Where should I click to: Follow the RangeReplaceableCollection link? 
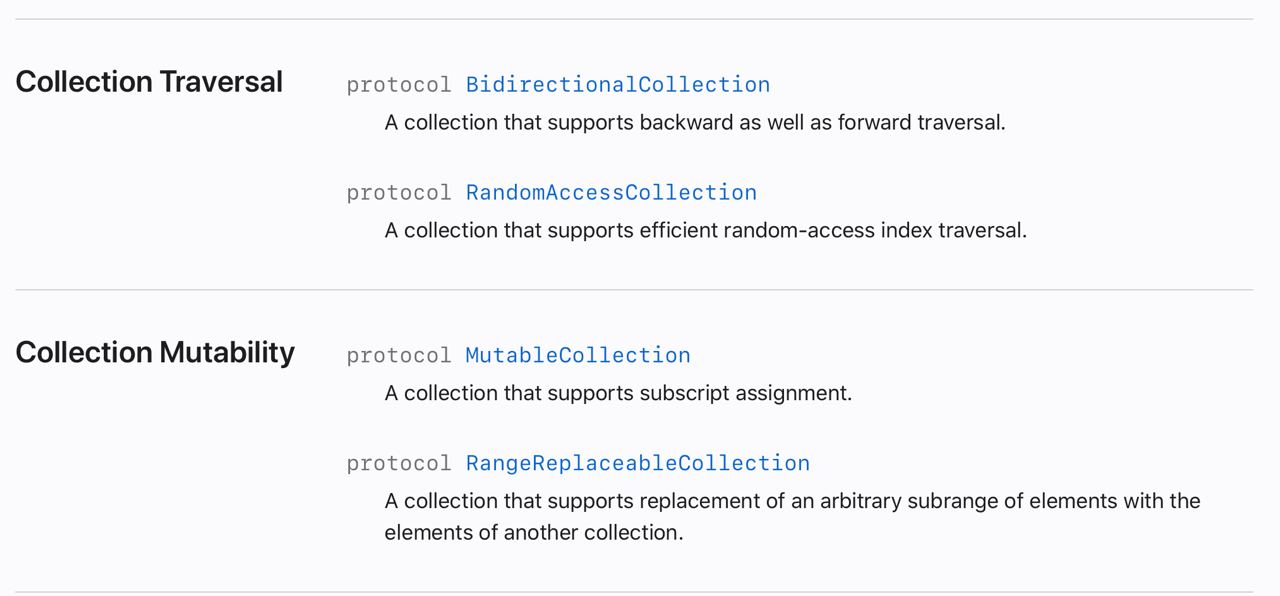click(x=638, y=464)
